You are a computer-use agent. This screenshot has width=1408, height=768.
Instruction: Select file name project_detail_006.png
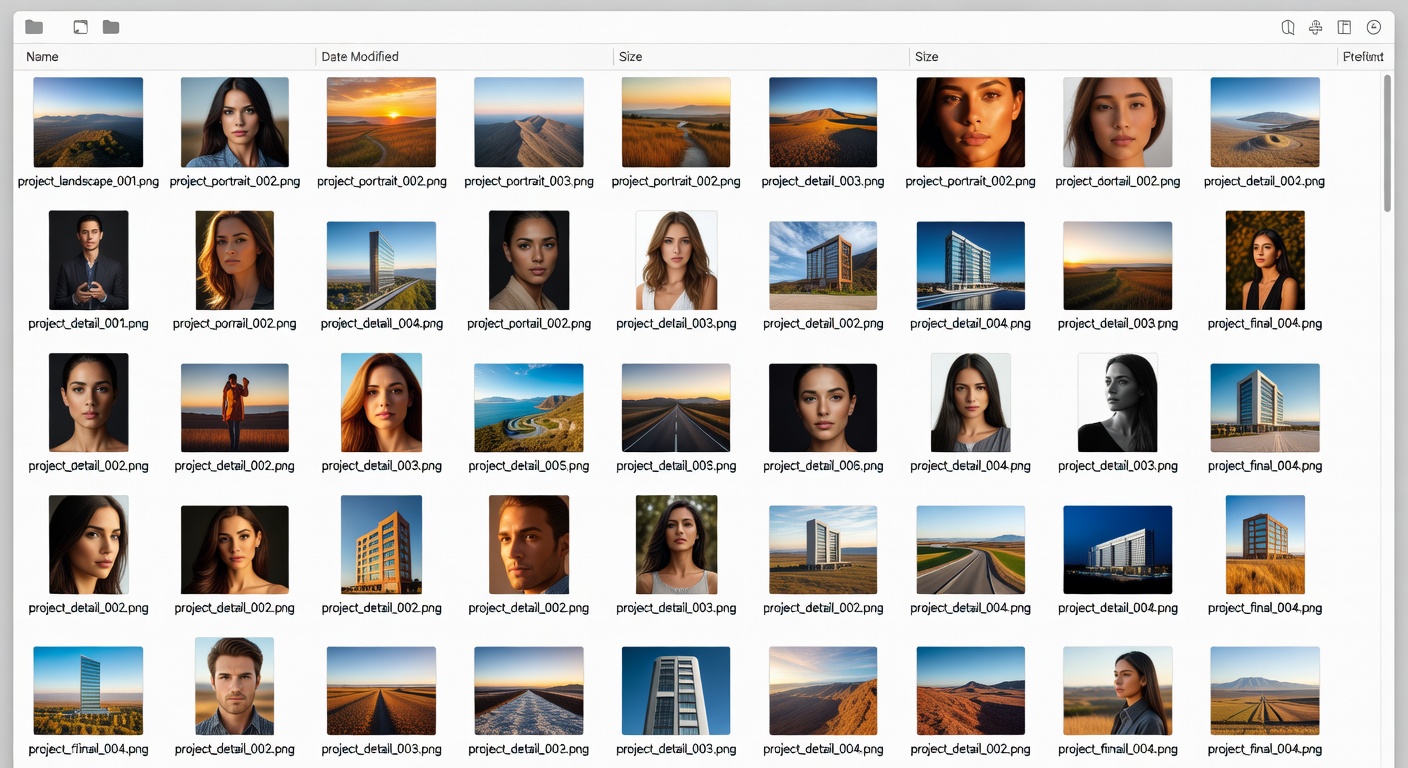[x=823, y=466]
